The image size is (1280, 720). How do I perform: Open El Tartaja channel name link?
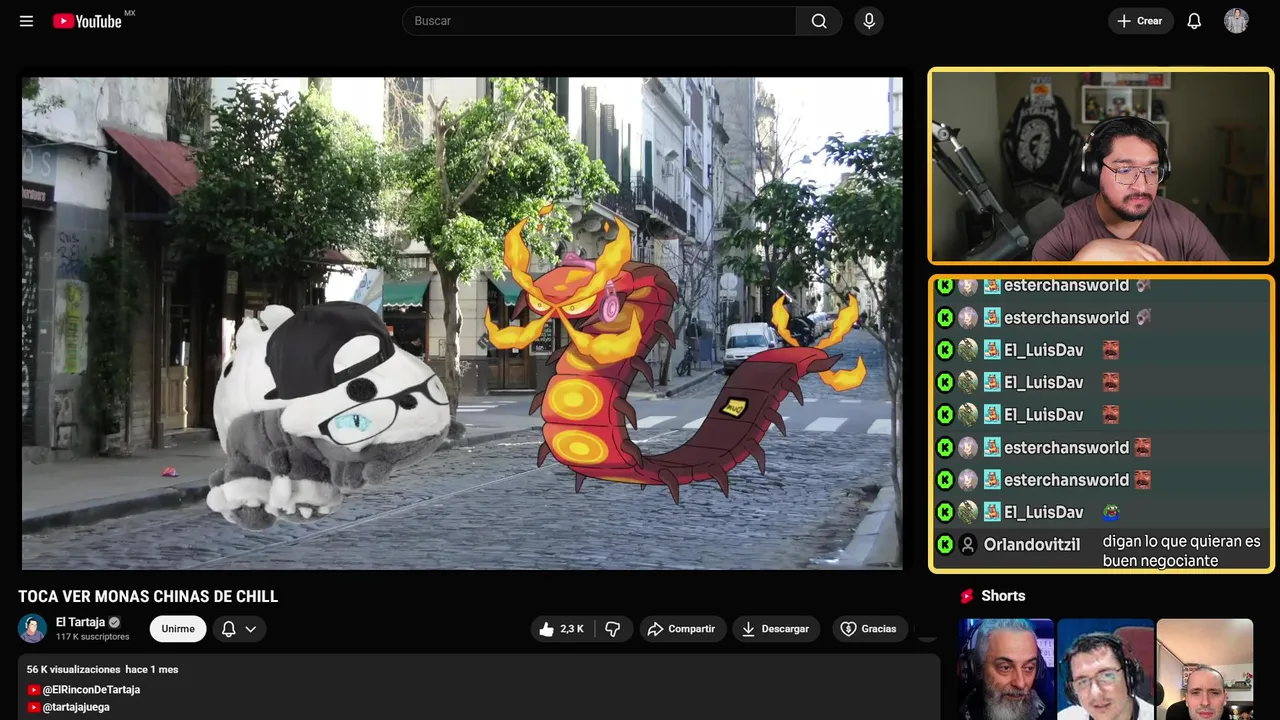point(80,622)
